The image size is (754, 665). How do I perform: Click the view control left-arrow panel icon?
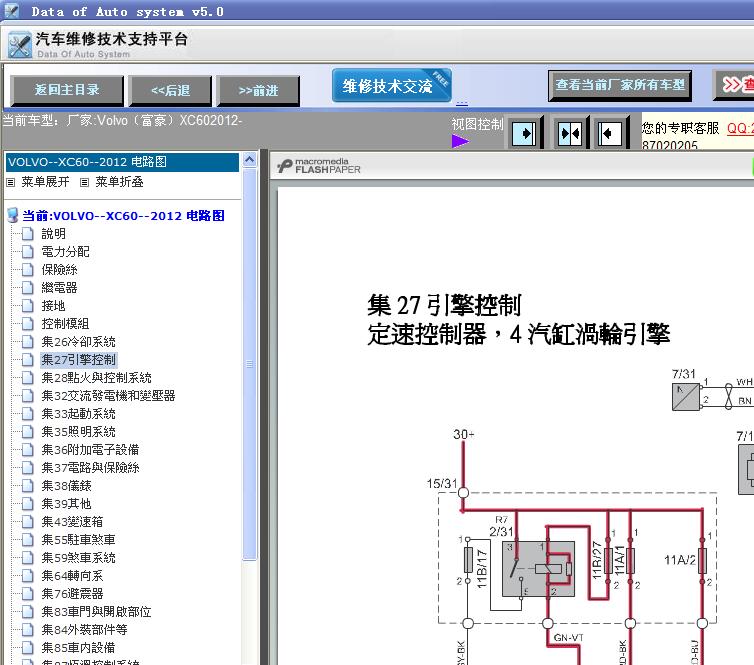(611, 132)
